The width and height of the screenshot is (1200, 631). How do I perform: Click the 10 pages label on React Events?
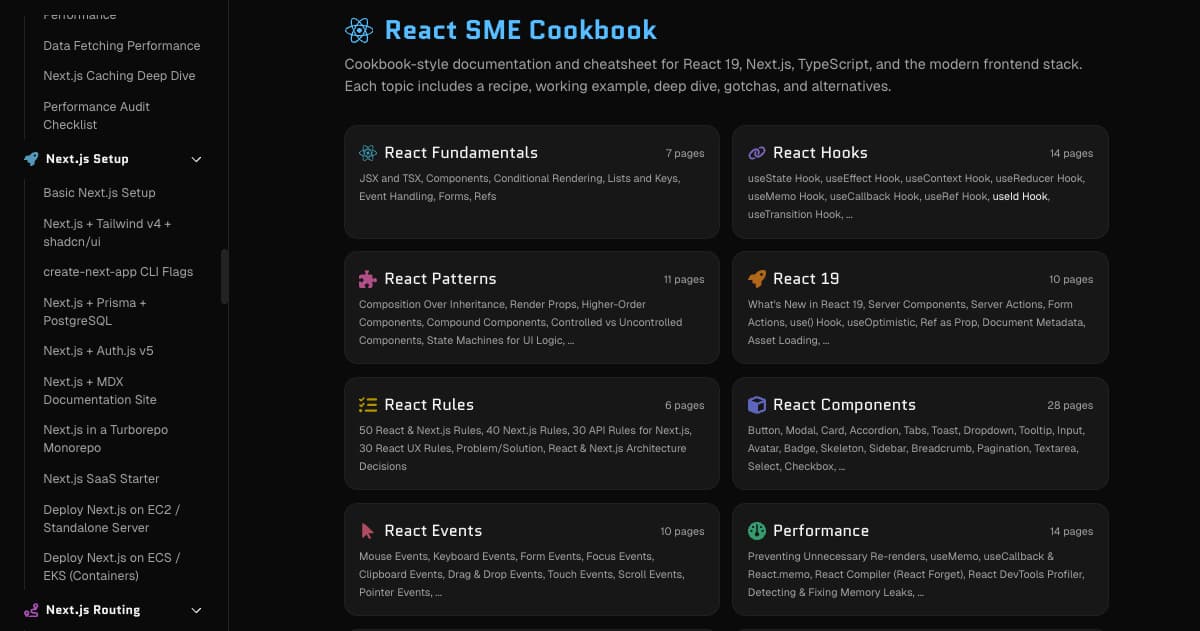[x=682, y=532]
